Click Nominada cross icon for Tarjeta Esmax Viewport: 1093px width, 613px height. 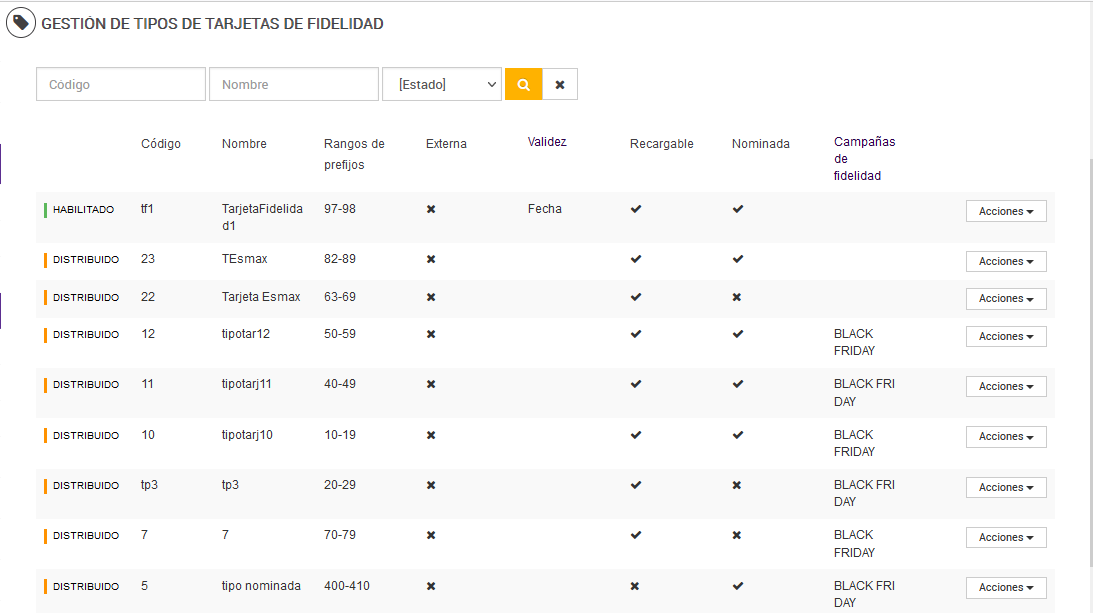(737, 297)
